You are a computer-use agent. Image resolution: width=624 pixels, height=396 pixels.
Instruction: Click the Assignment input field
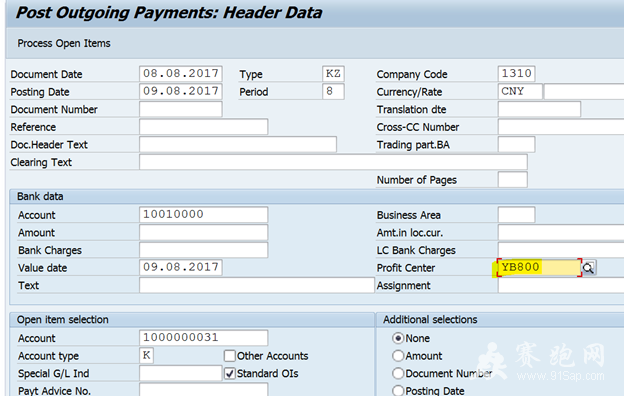coord(561,285)
